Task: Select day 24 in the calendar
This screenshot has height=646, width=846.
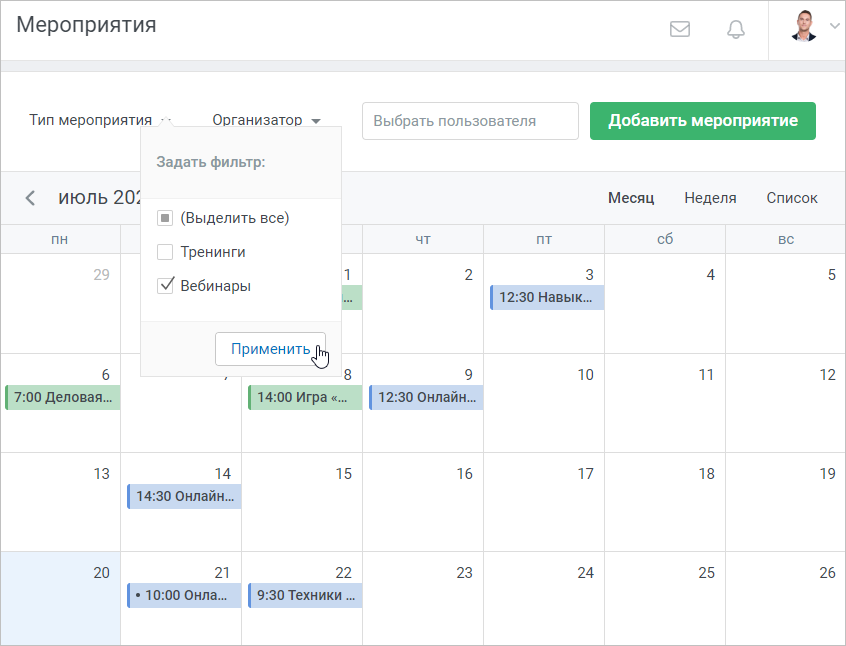Action: [x=544, y=599]
